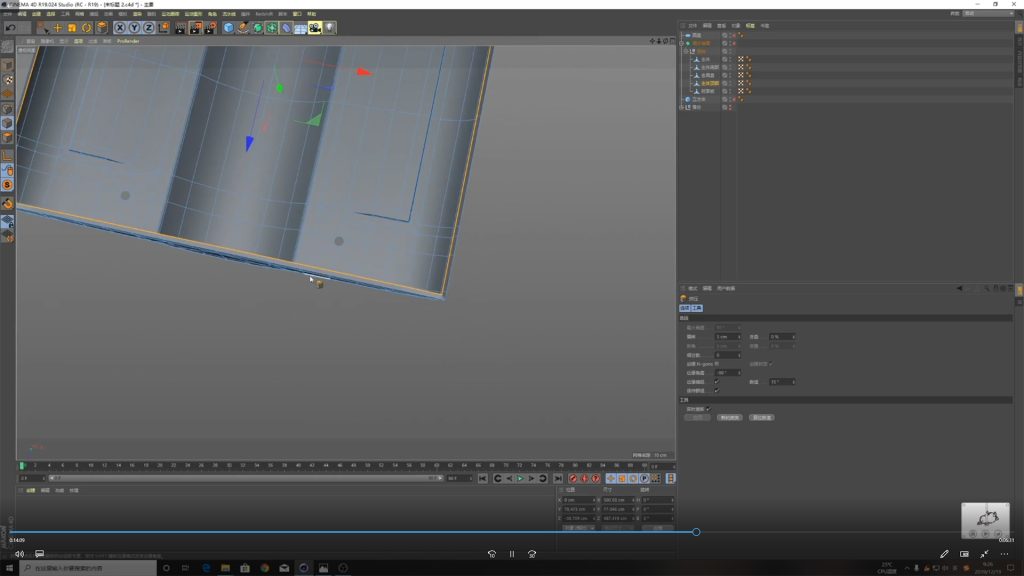
Task: Click the Light bulb icon in the toolbar
Action: (x=329, y=28)
